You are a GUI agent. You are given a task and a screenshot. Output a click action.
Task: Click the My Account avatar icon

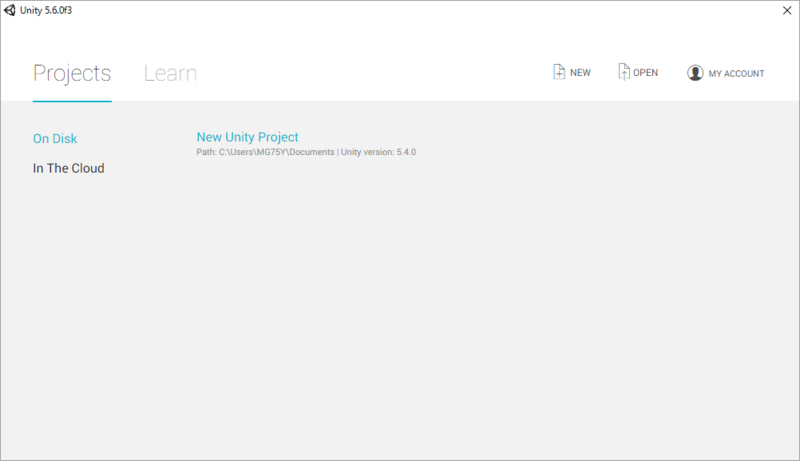(x=695, y=73)
